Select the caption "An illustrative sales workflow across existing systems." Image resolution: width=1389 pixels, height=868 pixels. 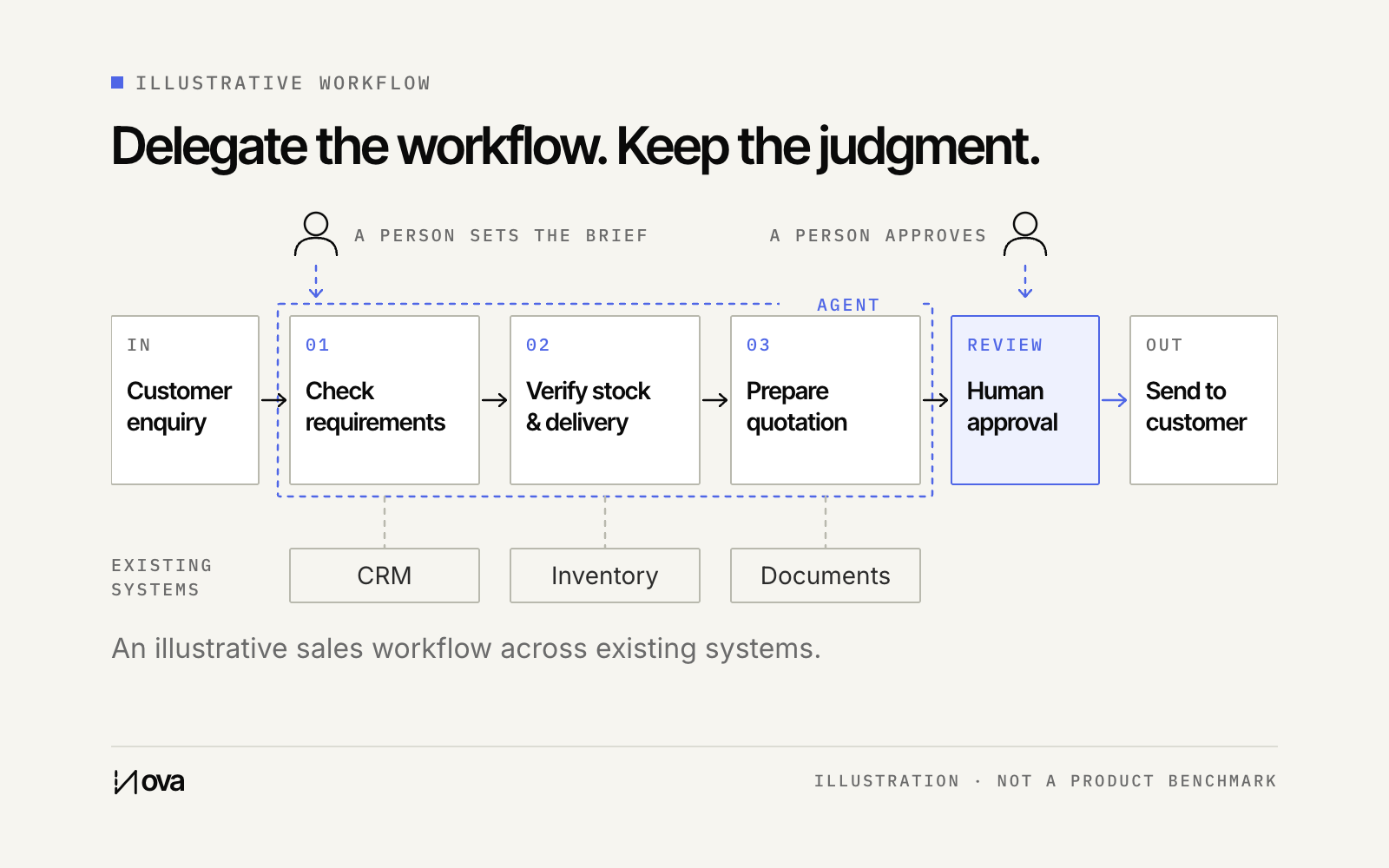click(466, 648)
